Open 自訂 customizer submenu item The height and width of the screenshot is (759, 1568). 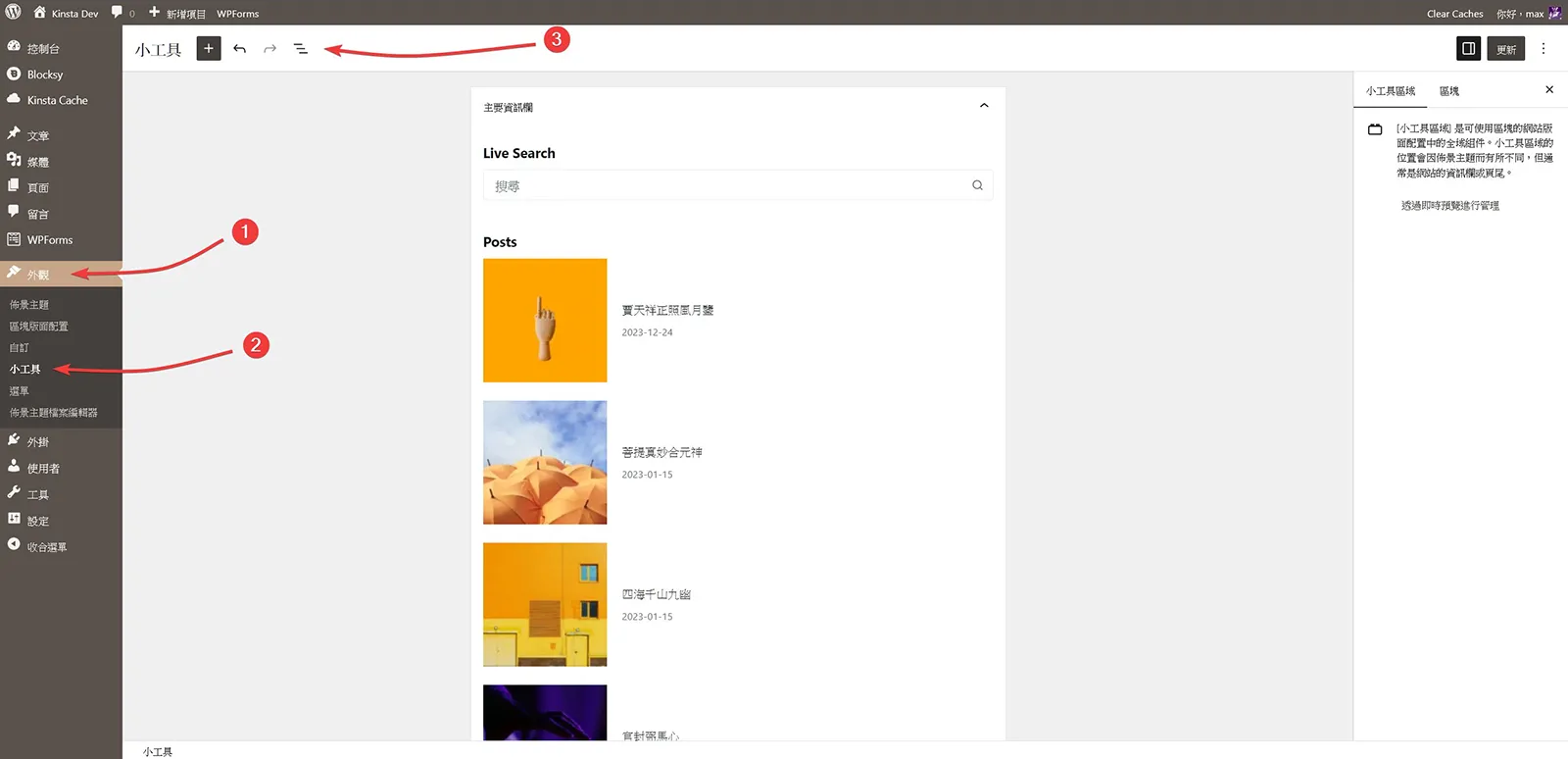(x=20, y=348)
